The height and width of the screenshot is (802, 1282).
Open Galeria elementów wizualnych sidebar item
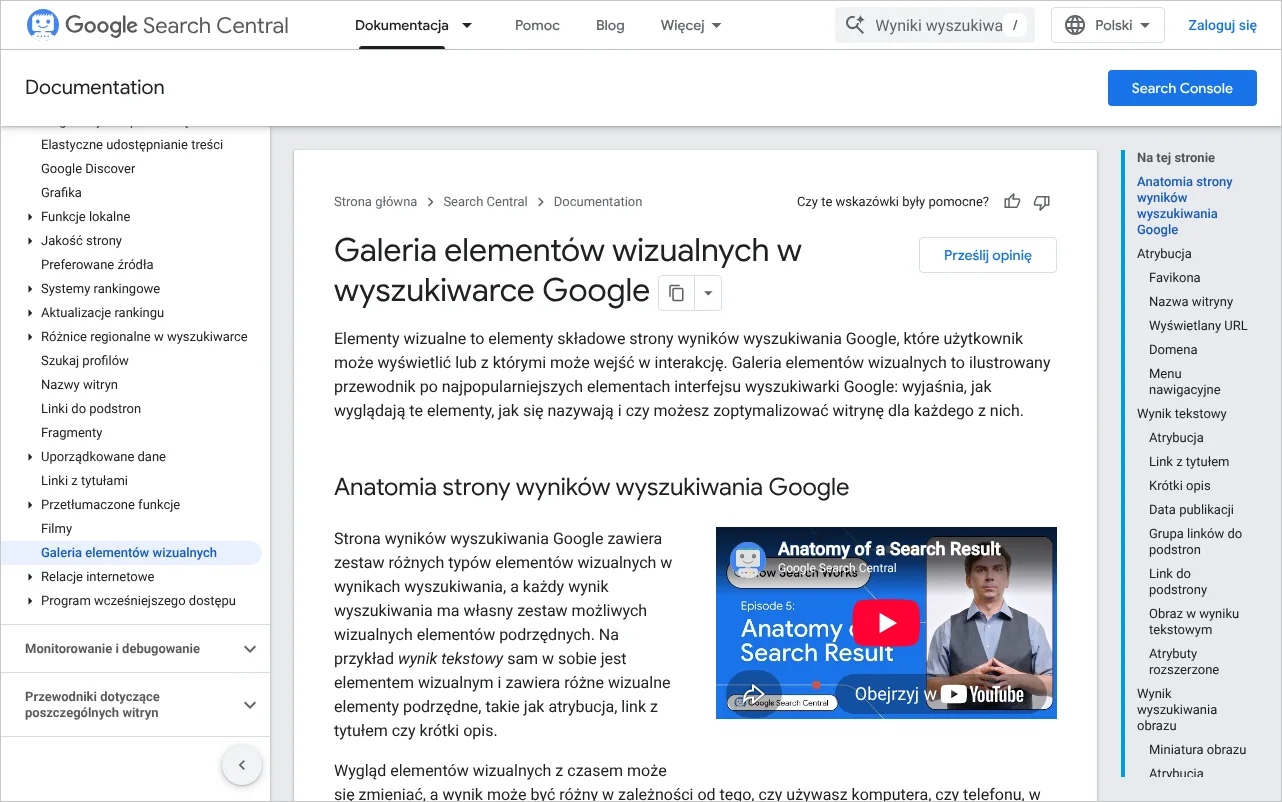[x=130, y=553]
